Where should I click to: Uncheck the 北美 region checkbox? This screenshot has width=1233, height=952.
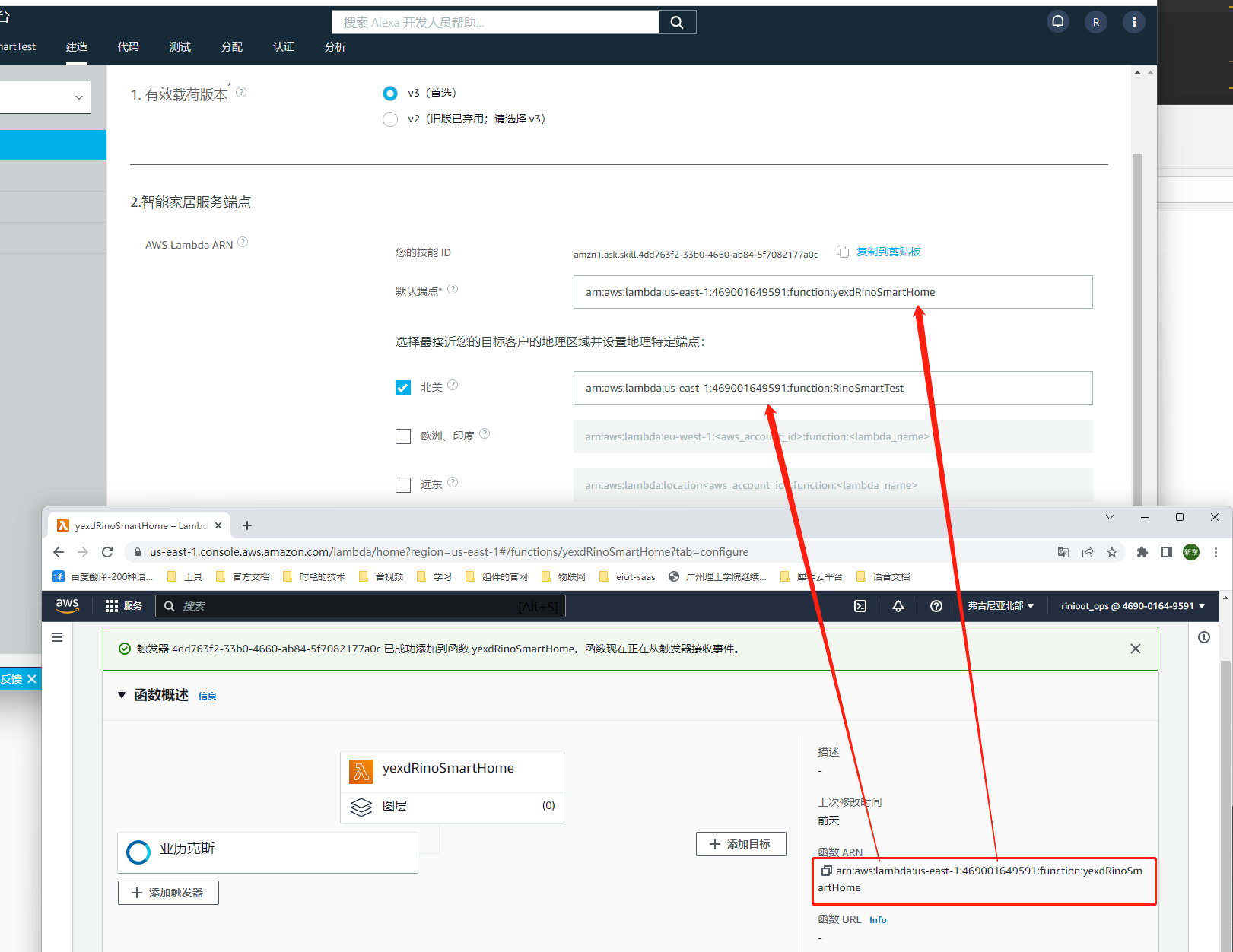click(x=403, y=388)
